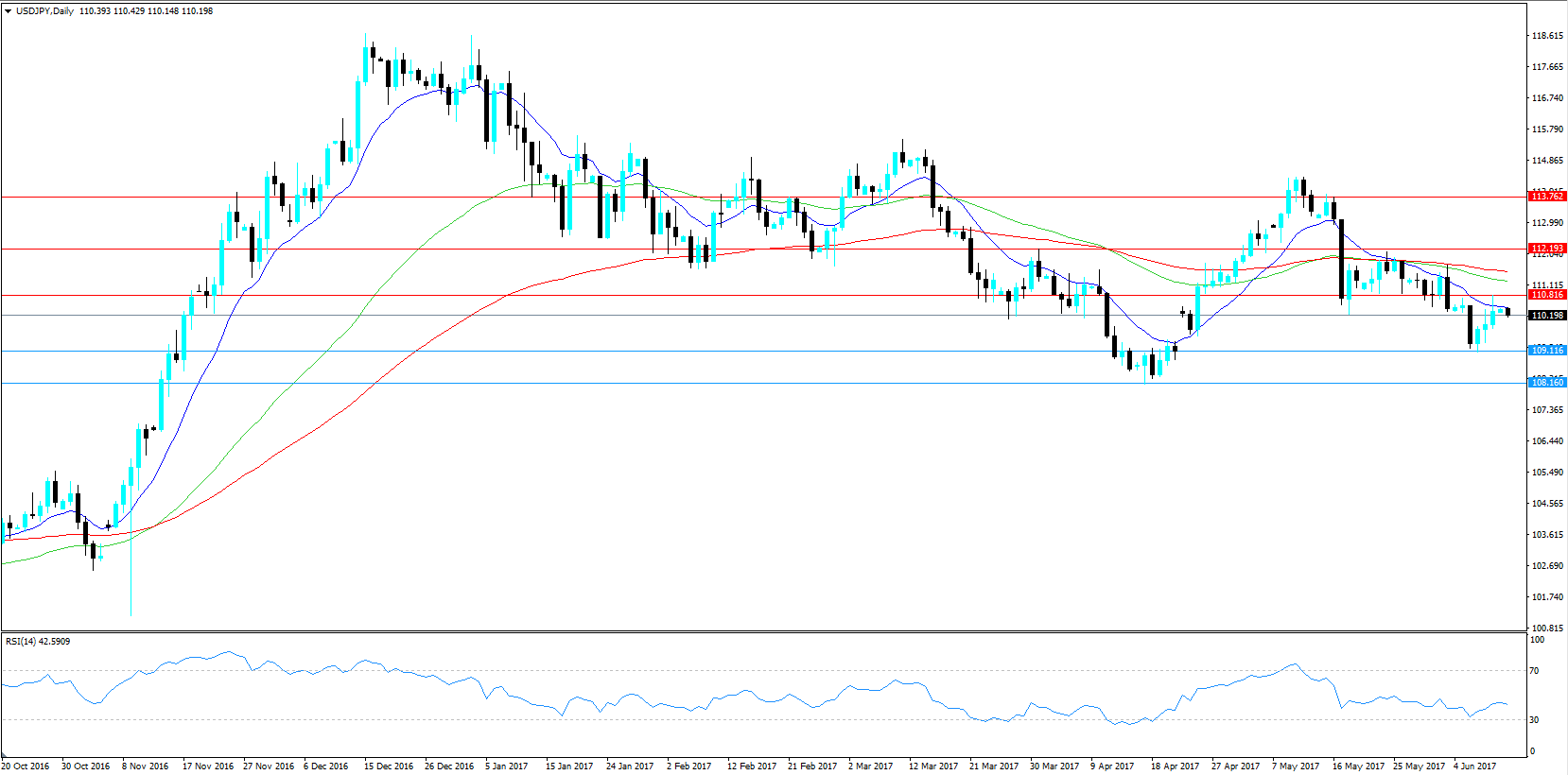Click the triangle arrow beside USDJPY,Daily

(x=9, y=11)
